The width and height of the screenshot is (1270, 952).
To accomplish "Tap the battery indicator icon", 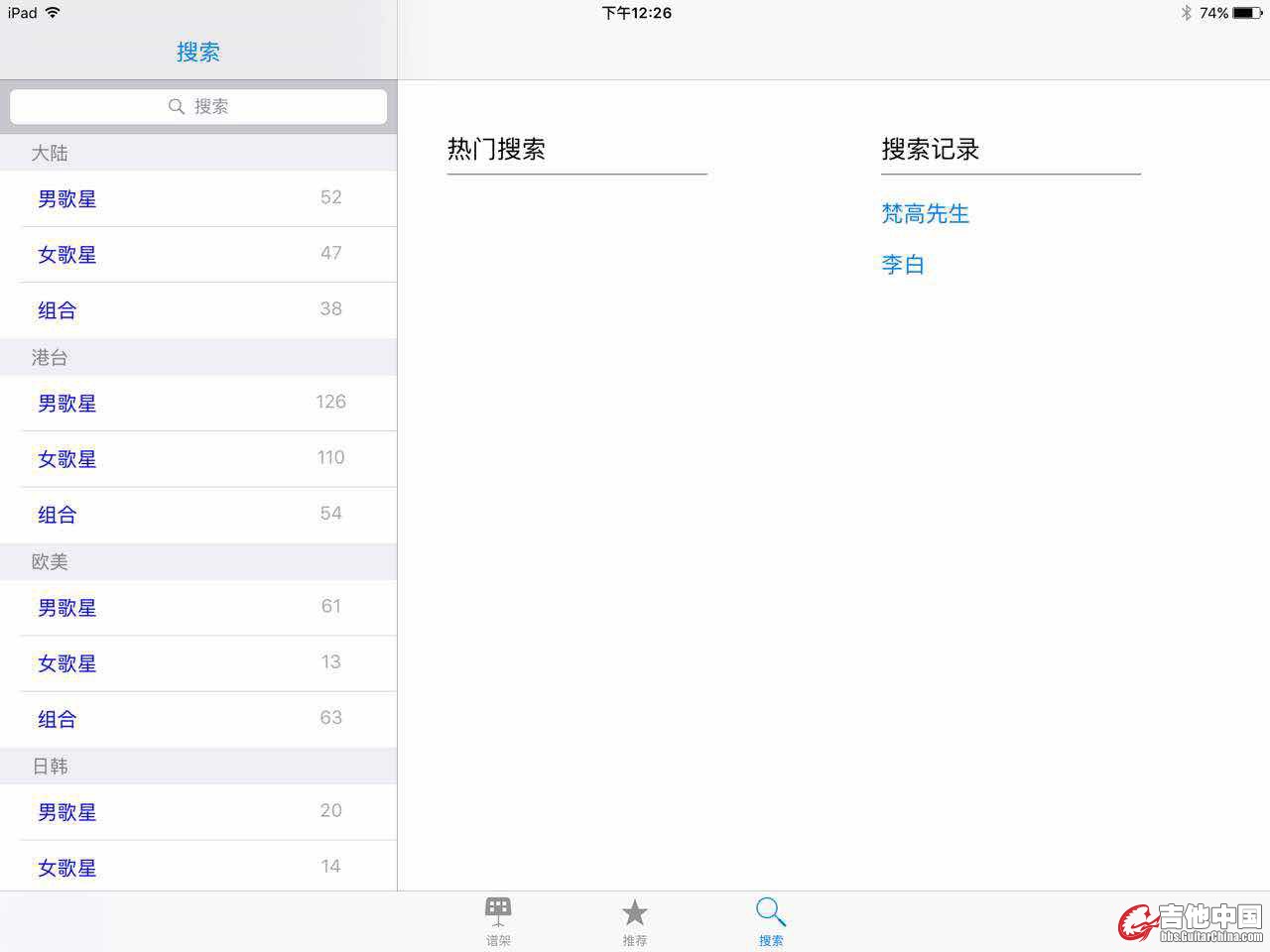I will point(1247,13).
